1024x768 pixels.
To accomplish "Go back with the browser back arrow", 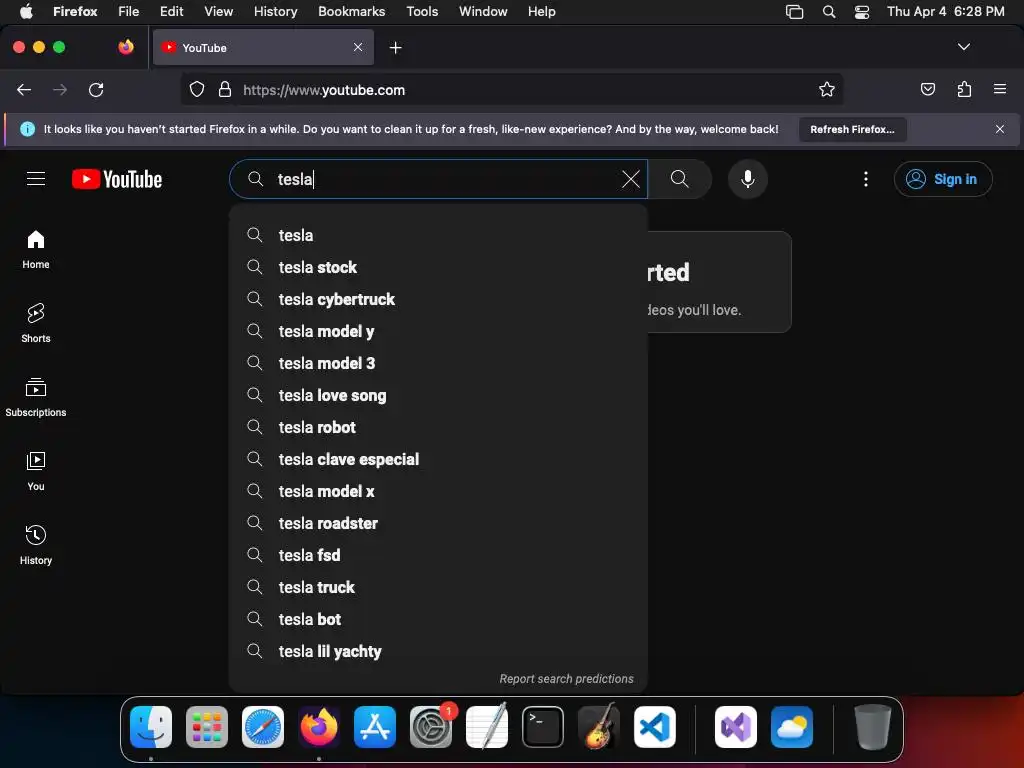I will [x=24, y=89].
